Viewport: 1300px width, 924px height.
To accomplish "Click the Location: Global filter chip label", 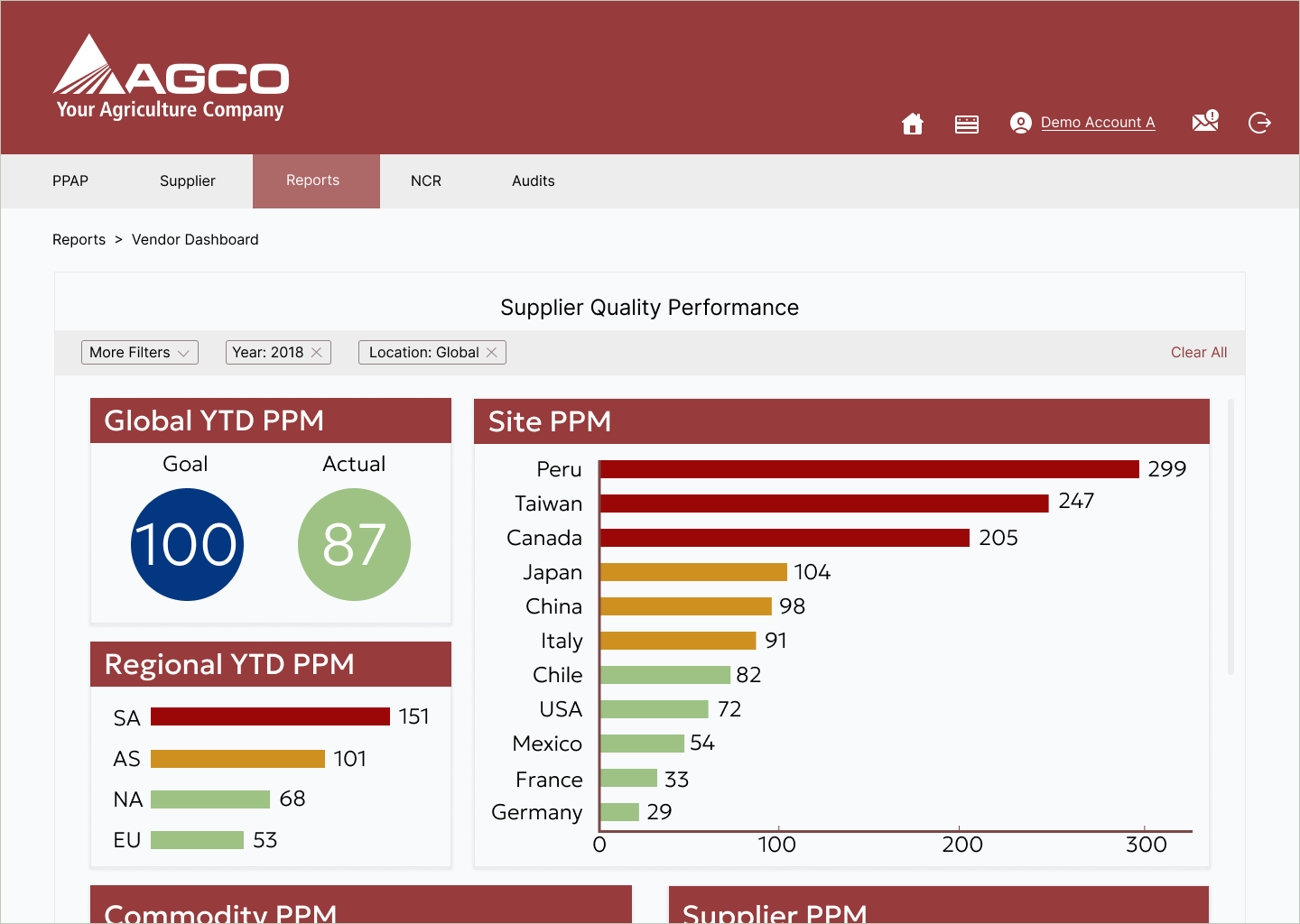I will pos(424,353).
